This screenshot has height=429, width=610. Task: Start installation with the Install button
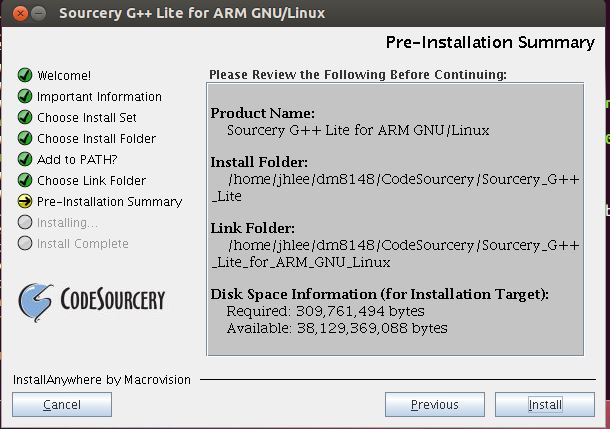[545, 405]
